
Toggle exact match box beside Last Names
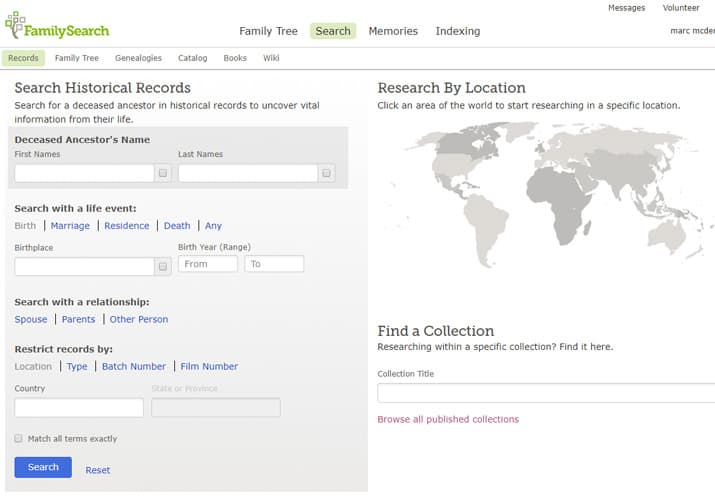point(326,173)
